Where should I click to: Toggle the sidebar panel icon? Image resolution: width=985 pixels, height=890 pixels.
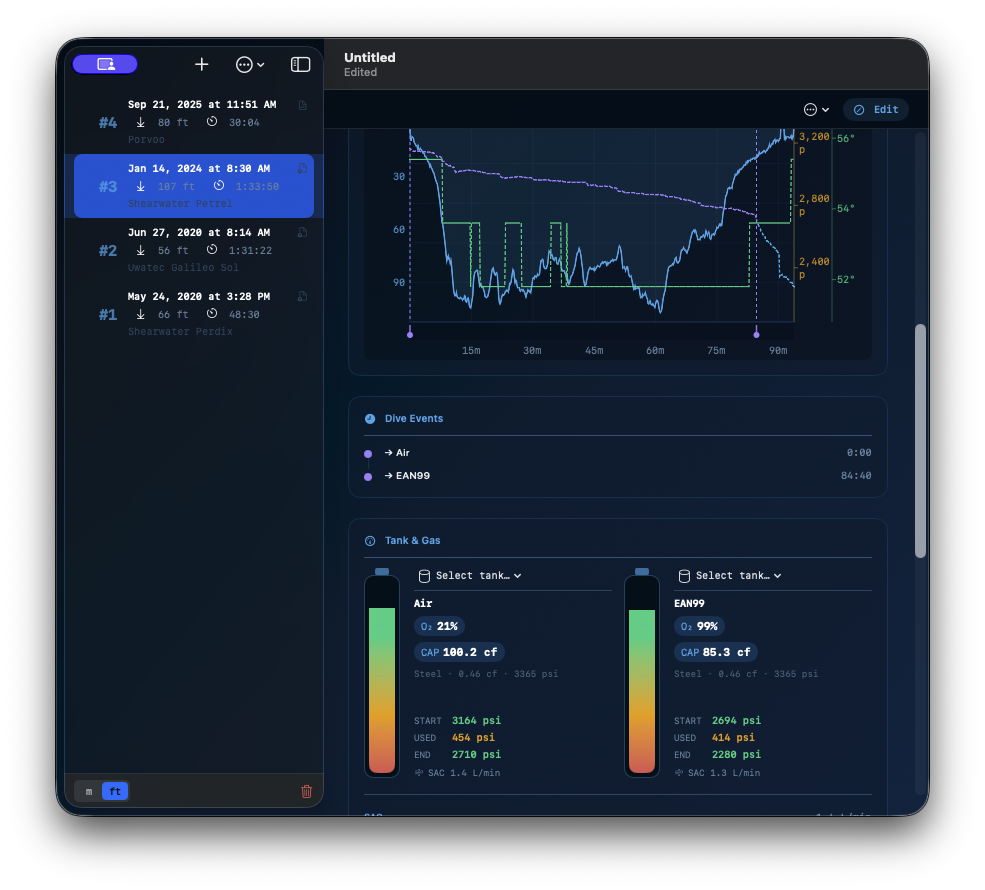click(x=300, y=64)
